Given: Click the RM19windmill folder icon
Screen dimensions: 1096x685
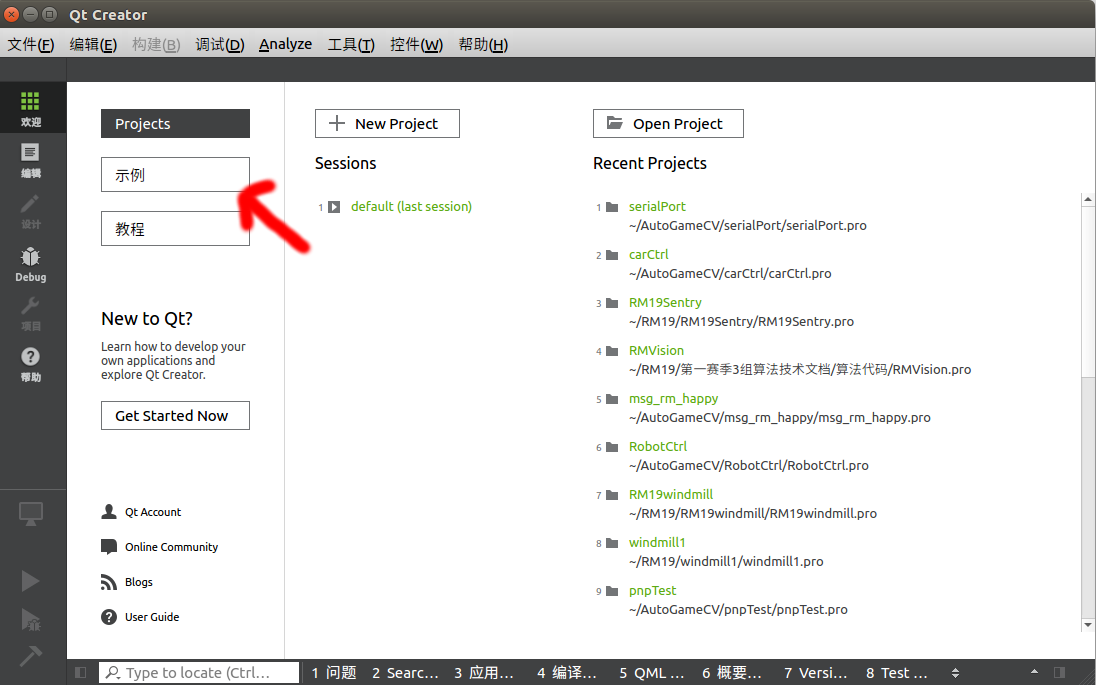Looking at the screenshot, I should (612, 495).
